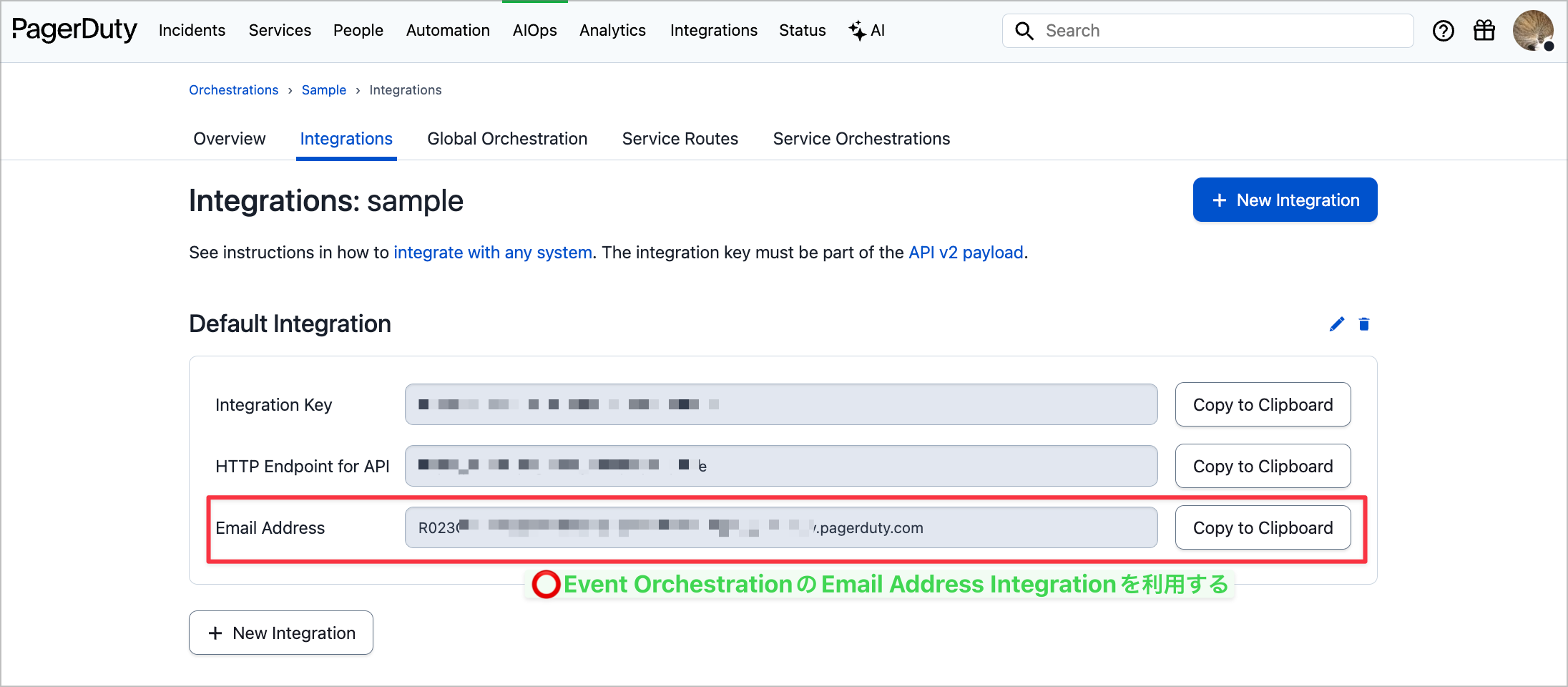Follow the 'integrate with any system' link
Screen dimensions: 1568x687
pos(493,253)
